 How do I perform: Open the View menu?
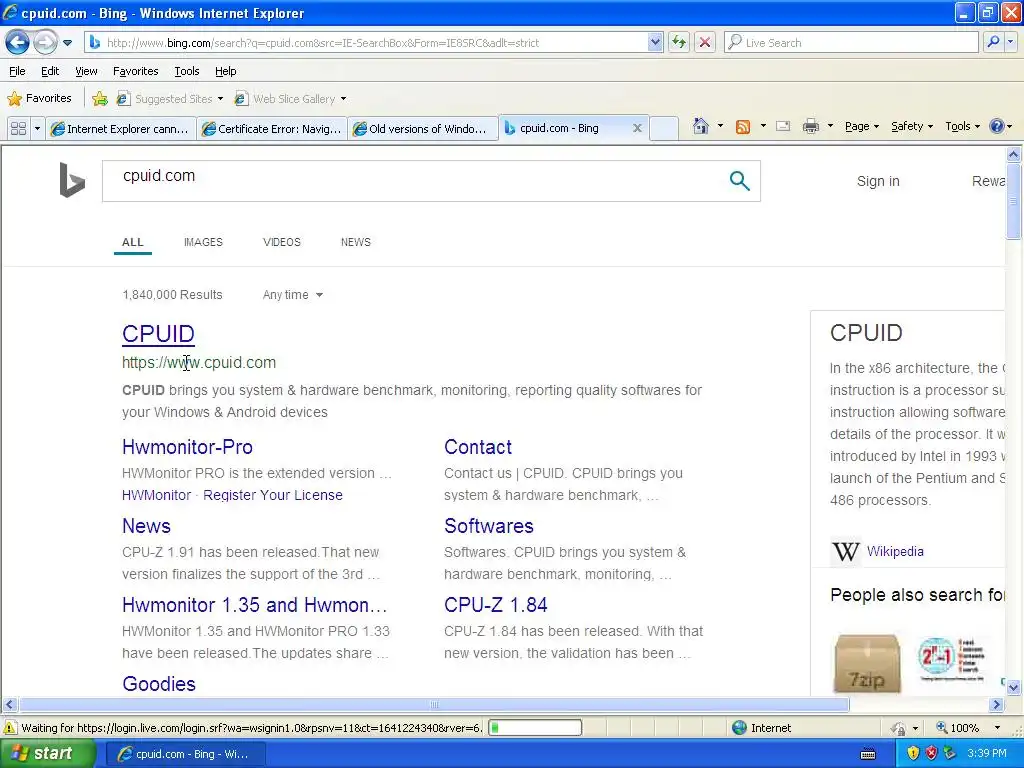(x=86, y=71)
